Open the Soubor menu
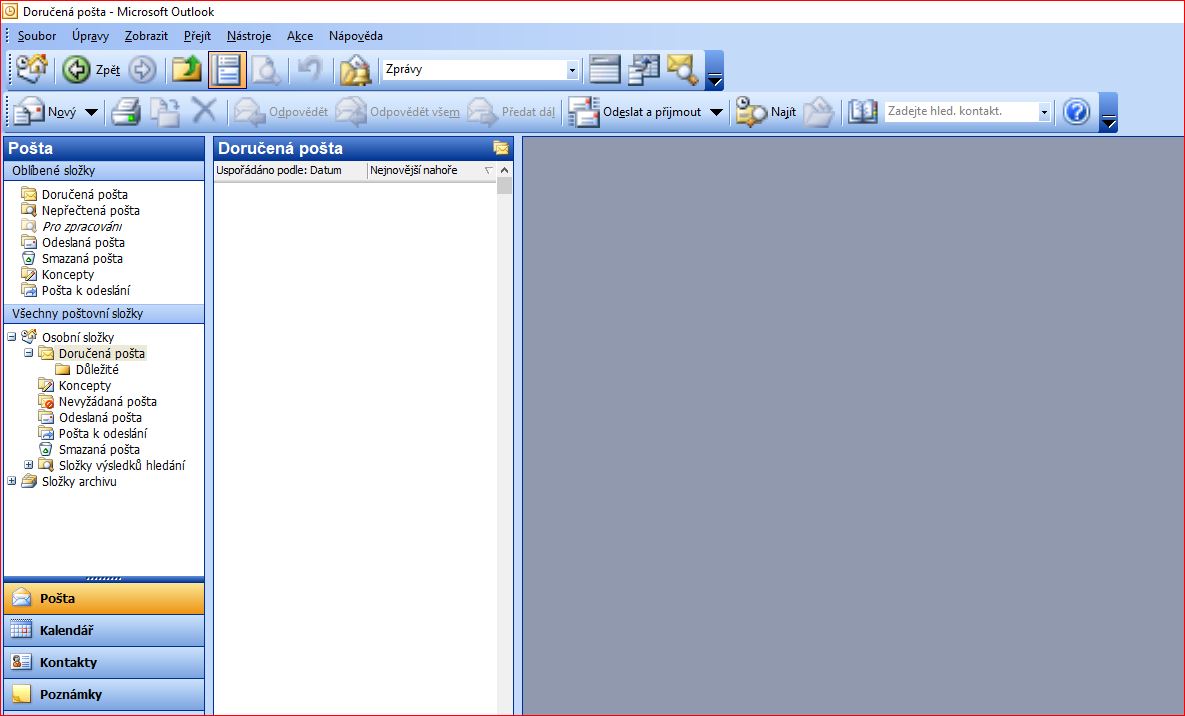1185x716 pixels. [37, 36]
